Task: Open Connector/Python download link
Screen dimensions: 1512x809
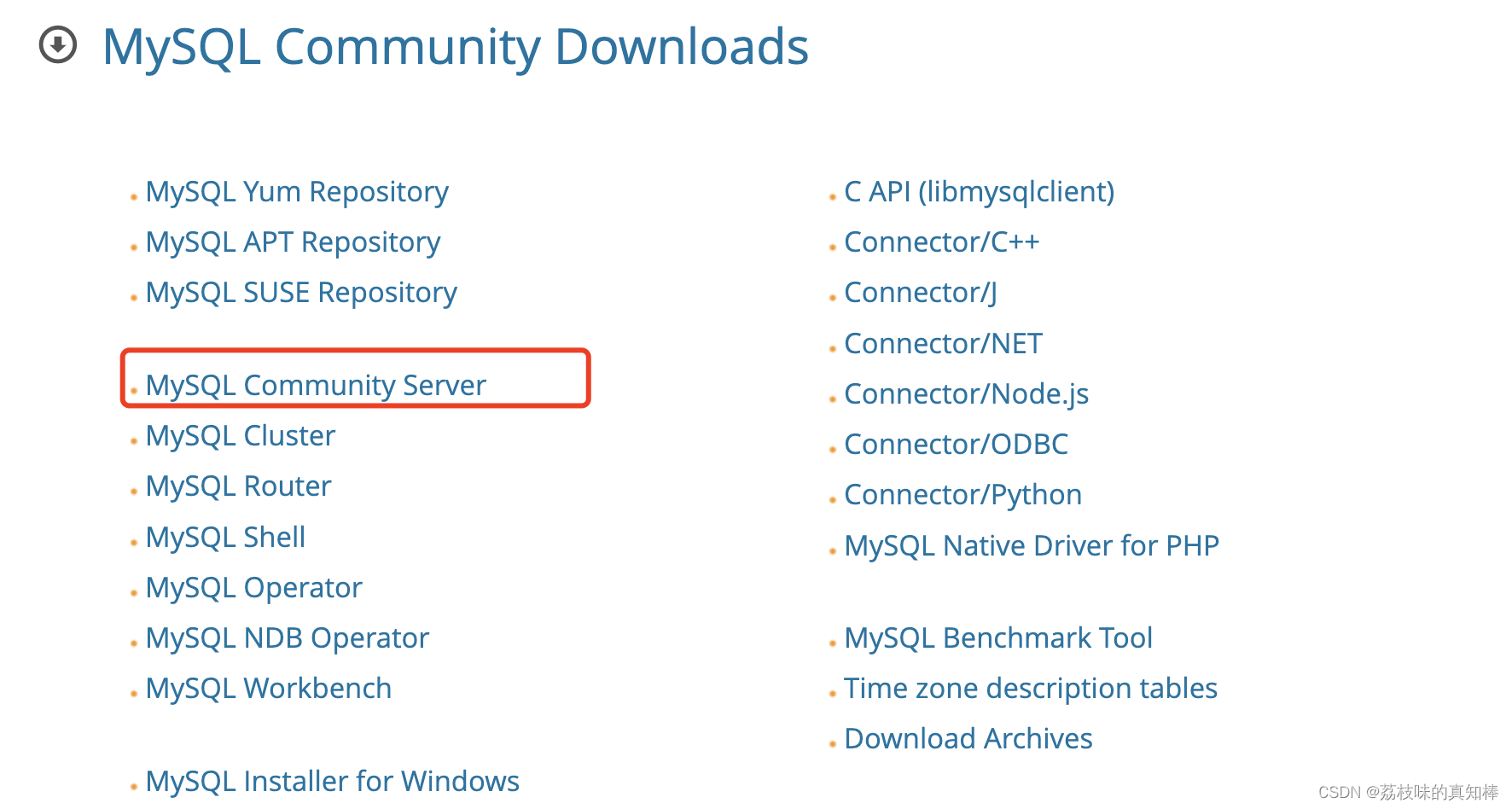Action: [x=962, y=495]
